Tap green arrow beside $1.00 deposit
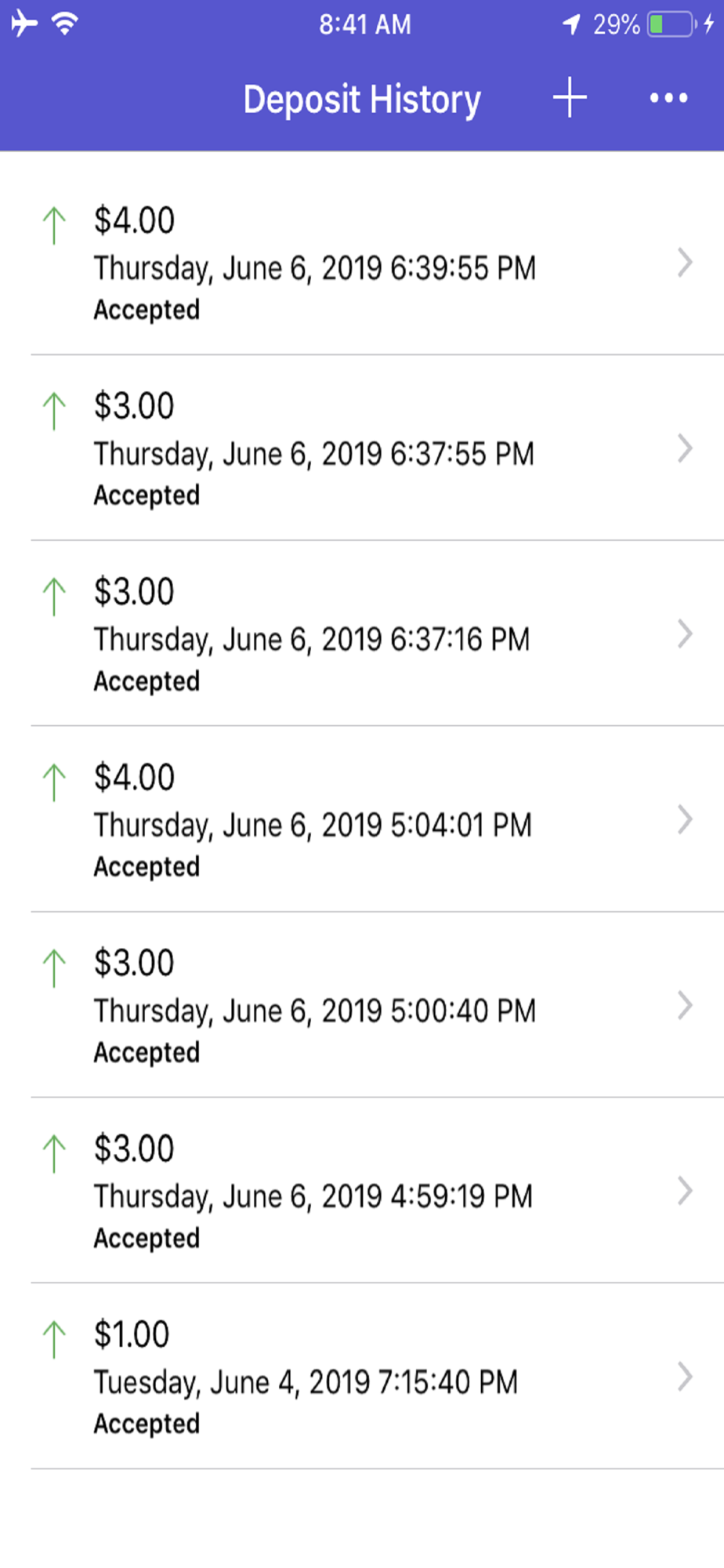Screen dimensions: 724x1568 [x=54, y=1339]
